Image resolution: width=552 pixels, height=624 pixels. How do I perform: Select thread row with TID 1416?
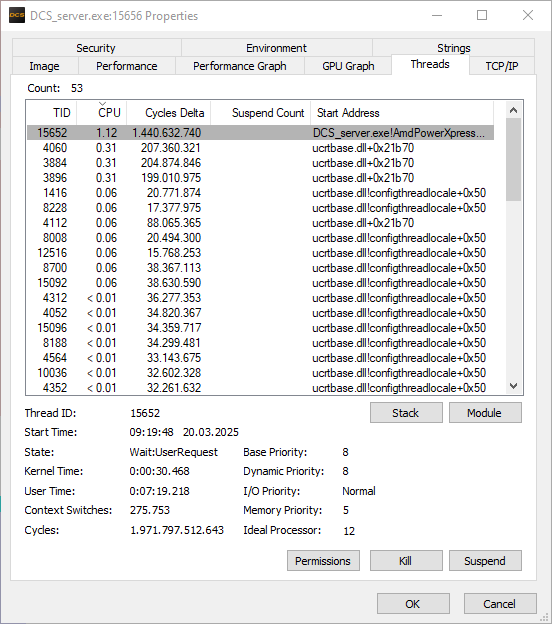260,193
